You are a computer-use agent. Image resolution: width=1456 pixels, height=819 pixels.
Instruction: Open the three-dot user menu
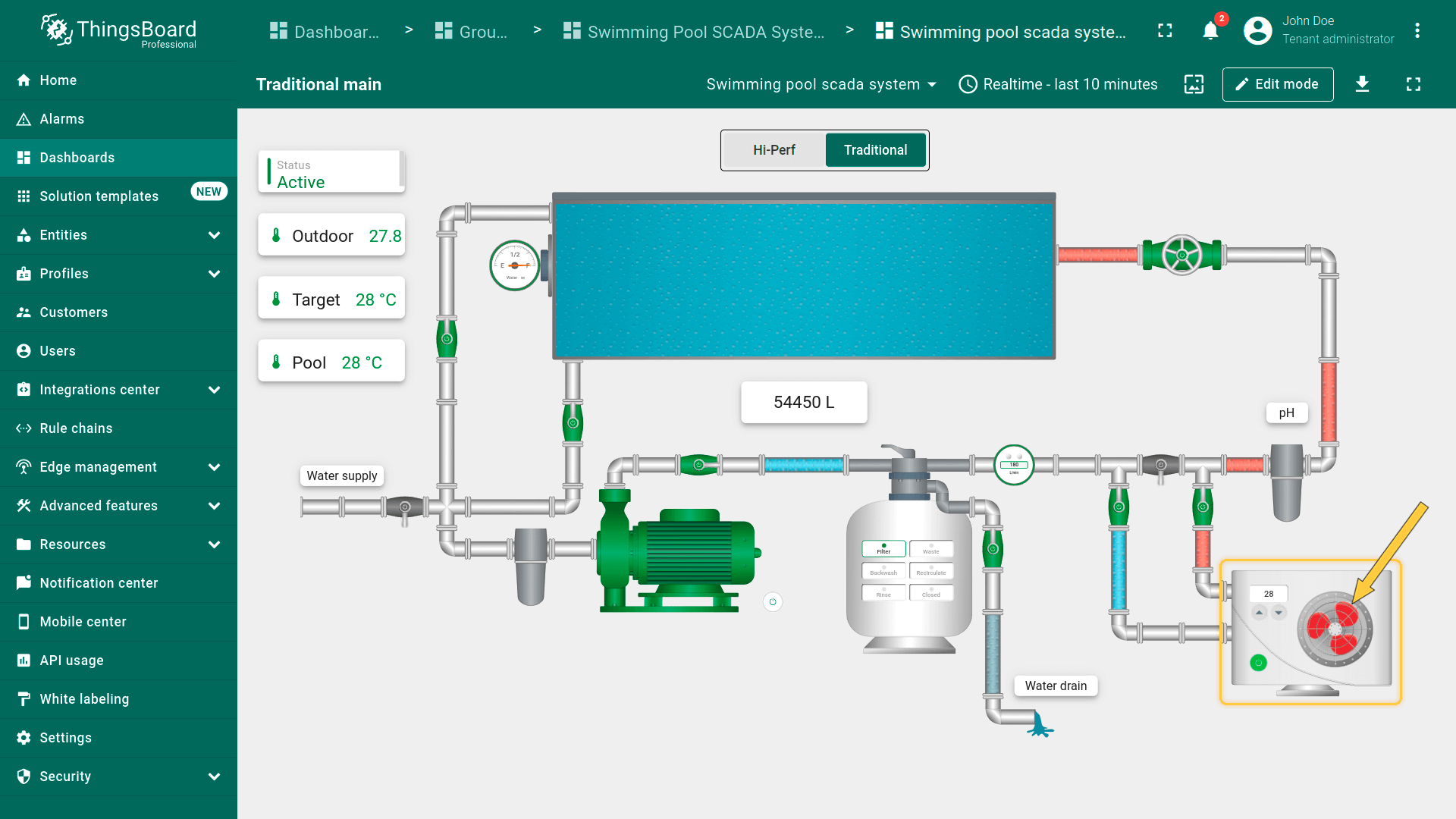pyautogui.click(x=1417, y=31)
